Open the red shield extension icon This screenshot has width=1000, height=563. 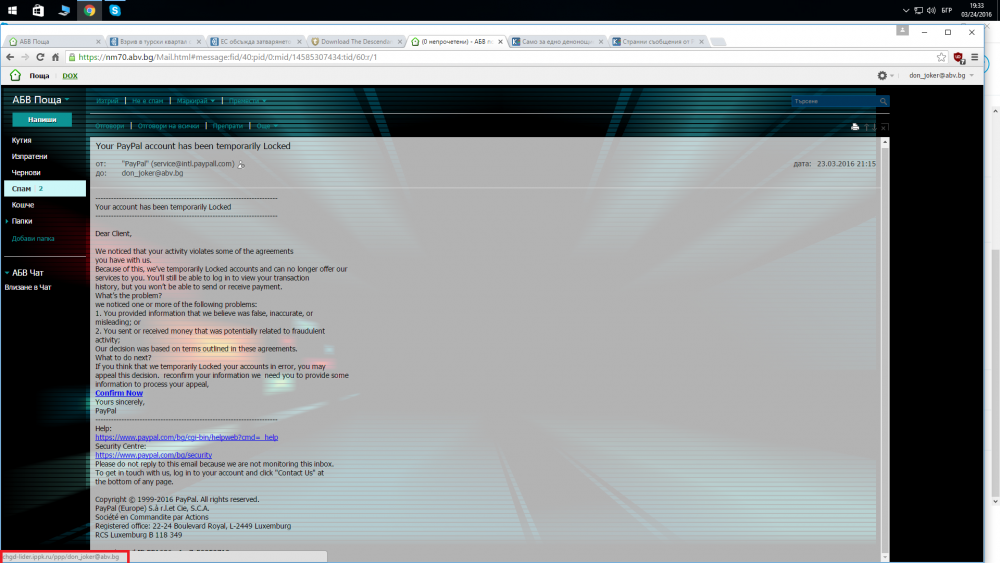tap(959, 57)
